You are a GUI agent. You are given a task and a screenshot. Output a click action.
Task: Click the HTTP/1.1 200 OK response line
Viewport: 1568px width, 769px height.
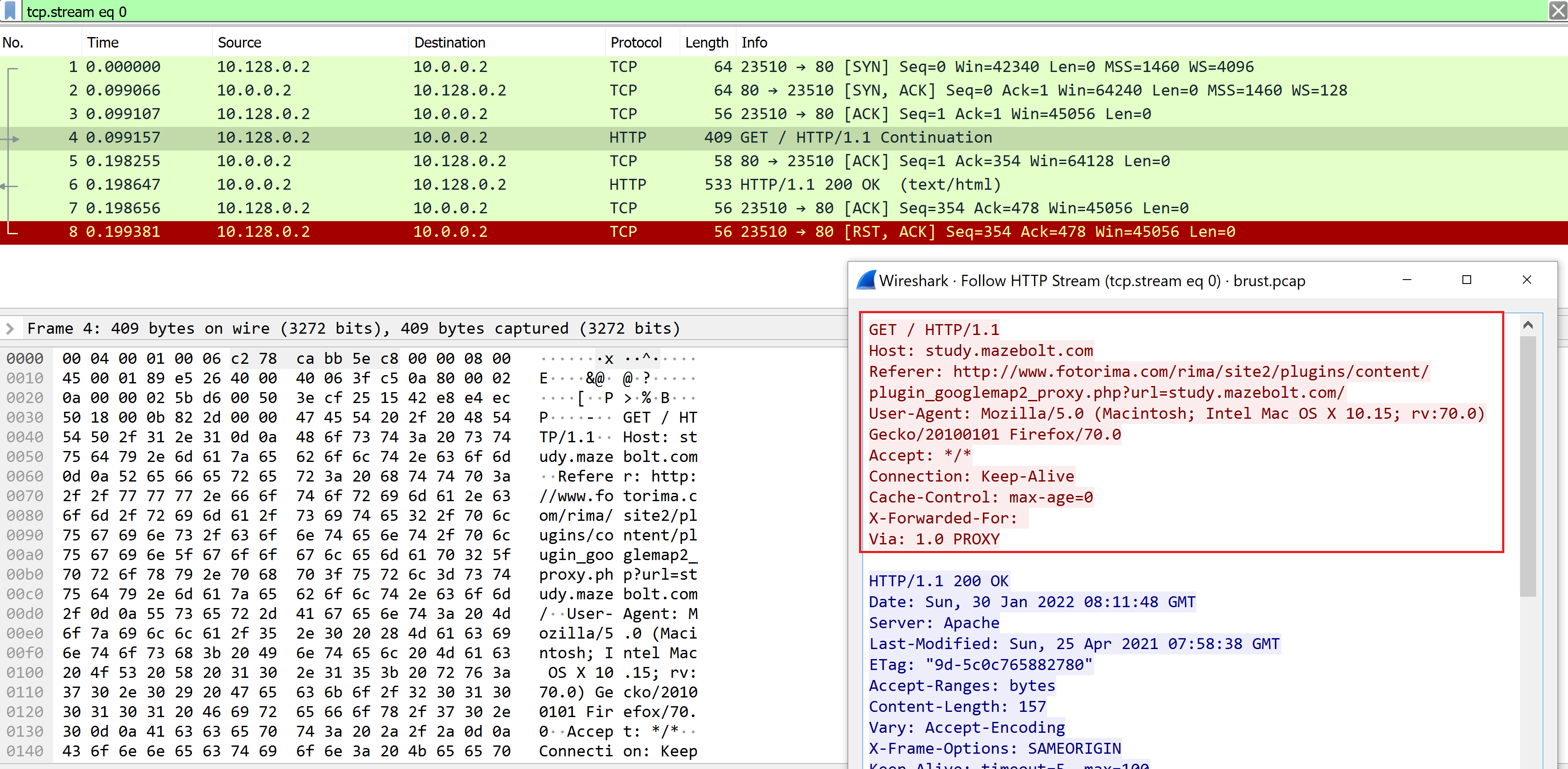click(x=938, y=581)
